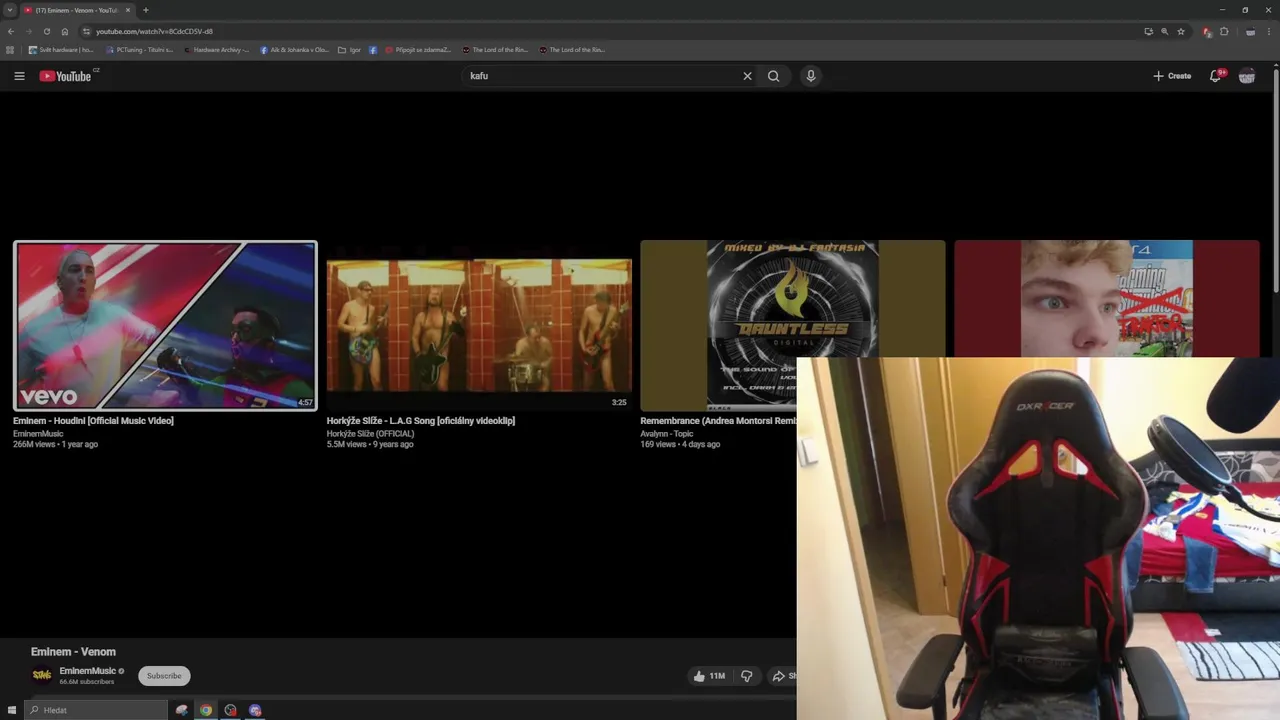This screenshot has width=1280, height=720.
Task: Open the tab search dropdown arrow
Action: pos(10,10)
